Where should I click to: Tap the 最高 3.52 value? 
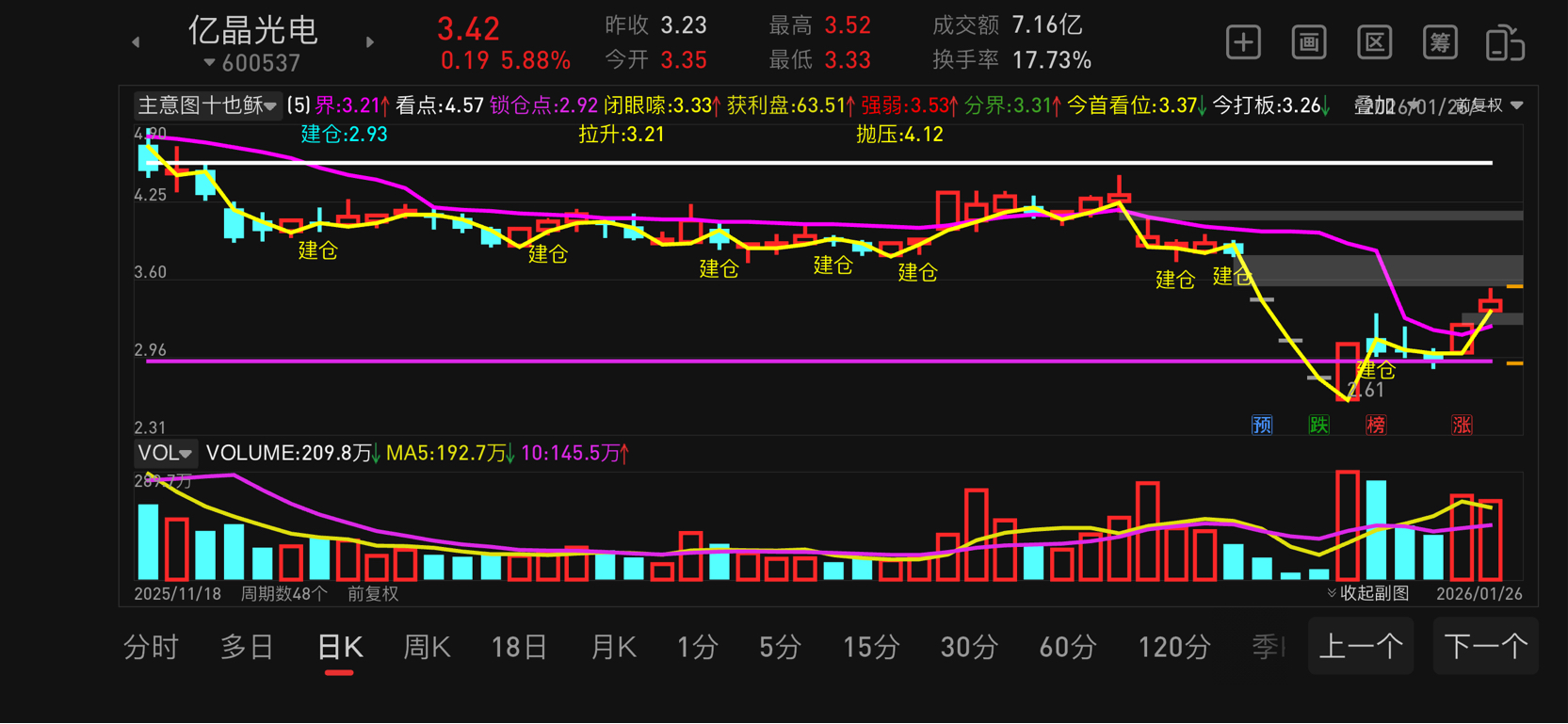[820, 25]
